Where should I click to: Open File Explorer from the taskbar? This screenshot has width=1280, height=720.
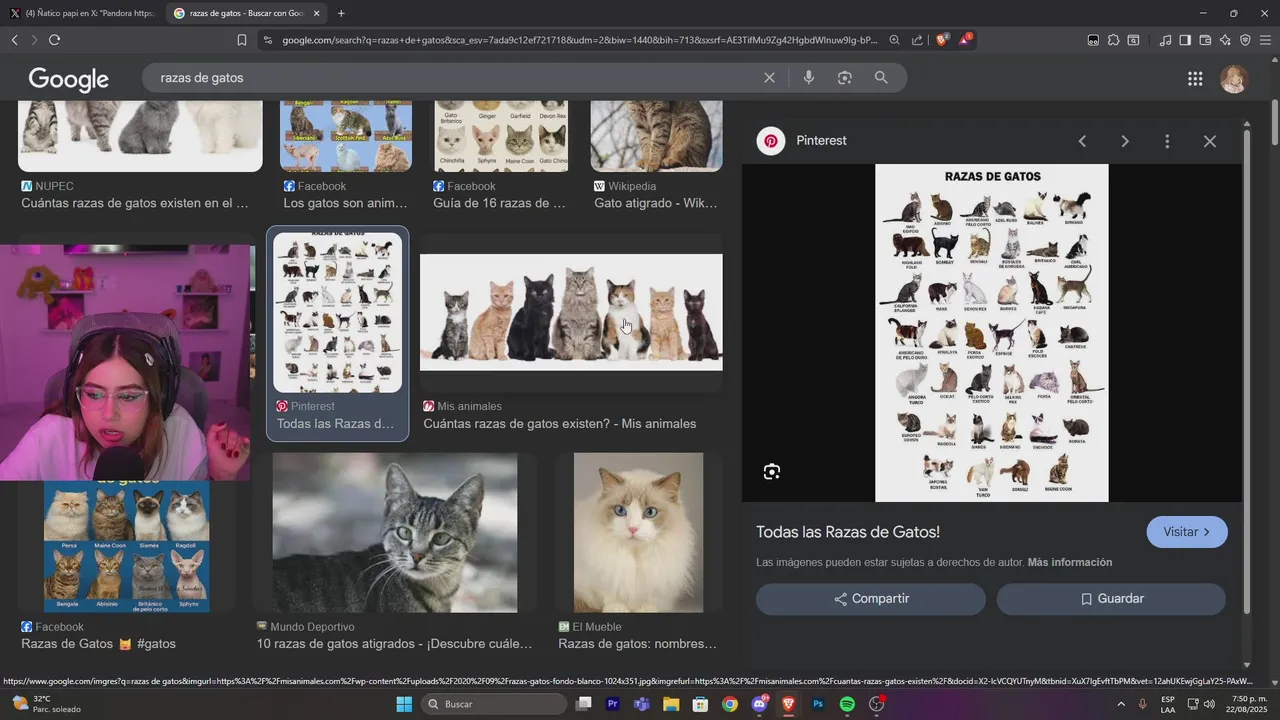click(x=671, y=704)
